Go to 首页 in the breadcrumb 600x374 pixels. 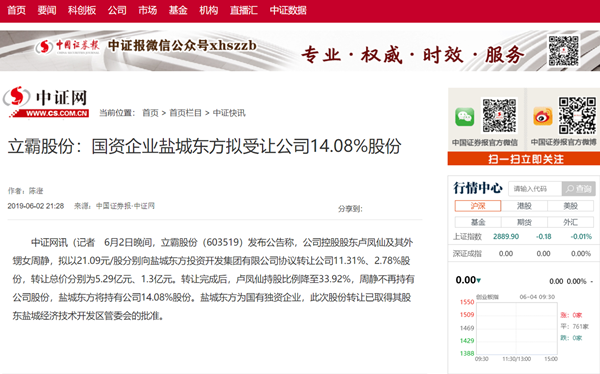click(x=150, y=113)
